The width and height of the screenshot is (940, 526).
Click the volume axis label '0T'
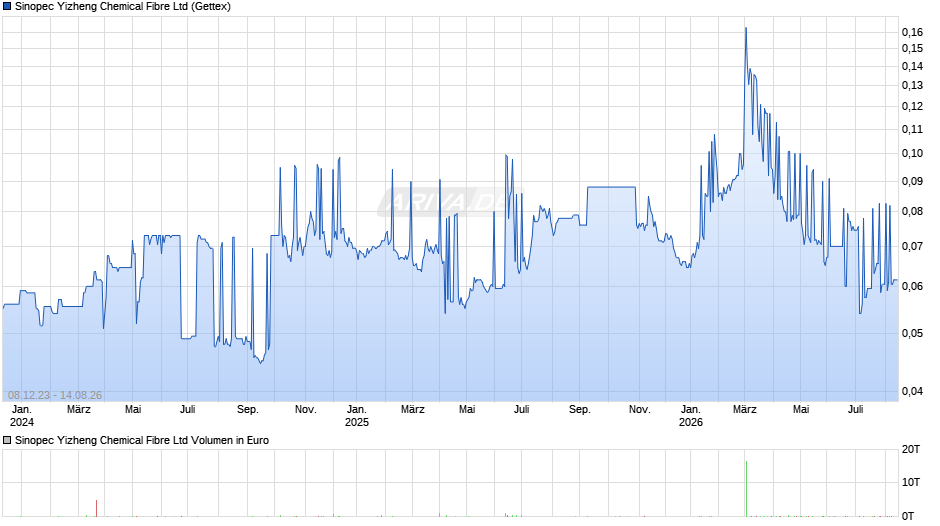(x=908, y=516)
